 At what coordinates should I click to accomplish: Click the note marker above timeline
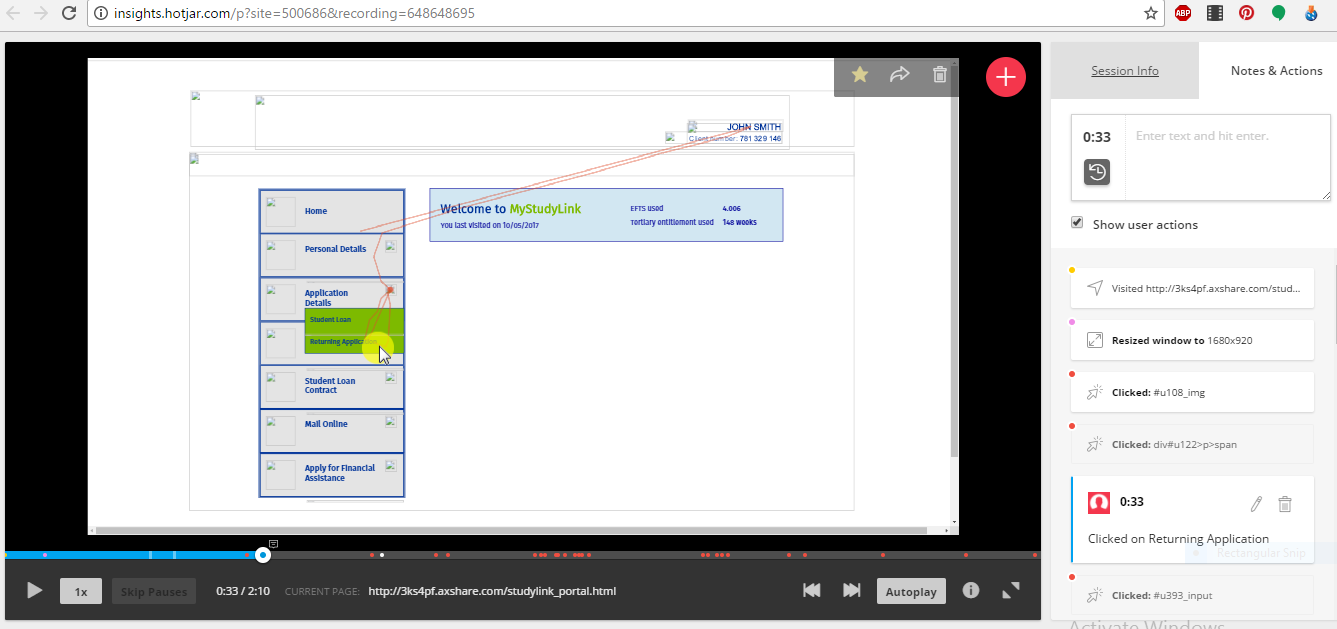(x=273, y=543)
